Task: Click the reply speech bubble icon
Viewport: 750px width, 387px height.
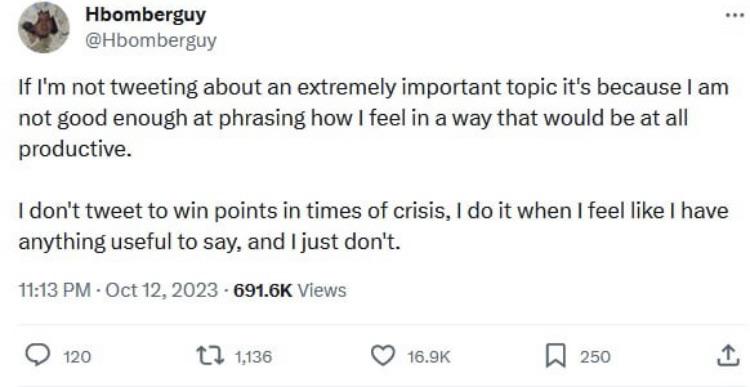Action: [x=40, y=356]
